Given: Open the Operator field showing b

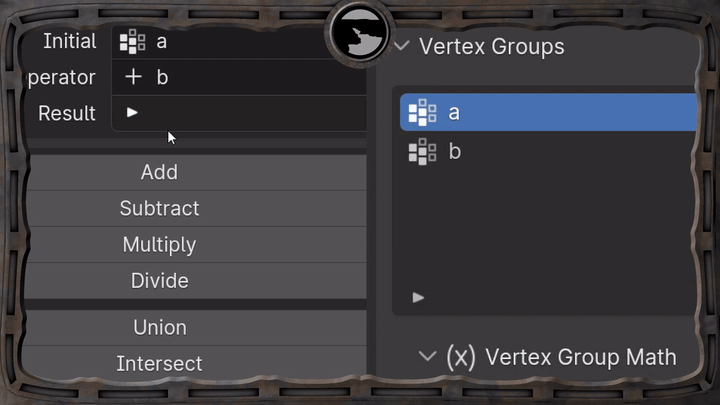Looking at the screenshot, I should (240, 77).
